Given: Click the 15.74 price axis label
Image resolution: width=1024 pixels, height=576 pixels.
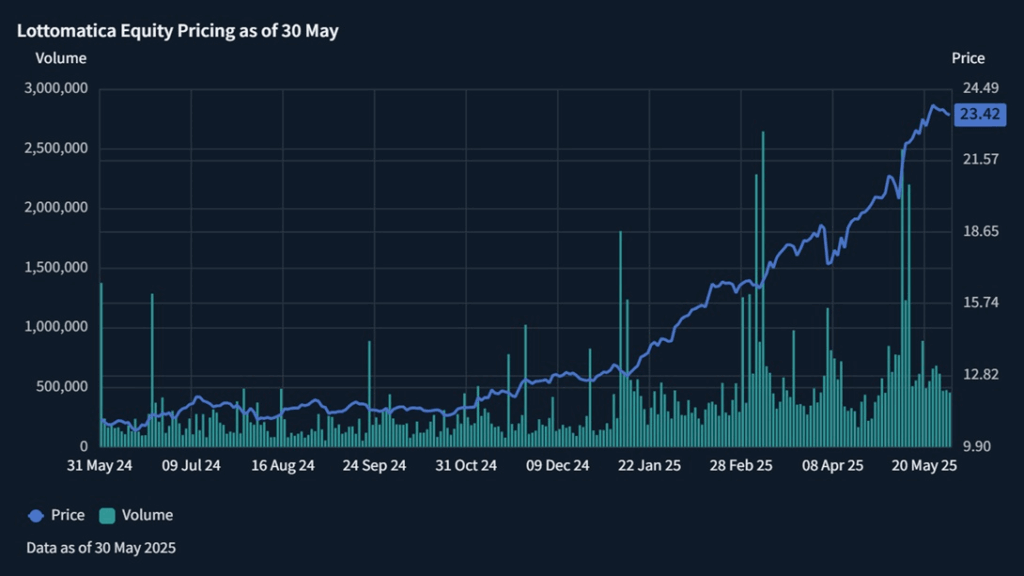Looking at the screenshot, I should (981, 302).
